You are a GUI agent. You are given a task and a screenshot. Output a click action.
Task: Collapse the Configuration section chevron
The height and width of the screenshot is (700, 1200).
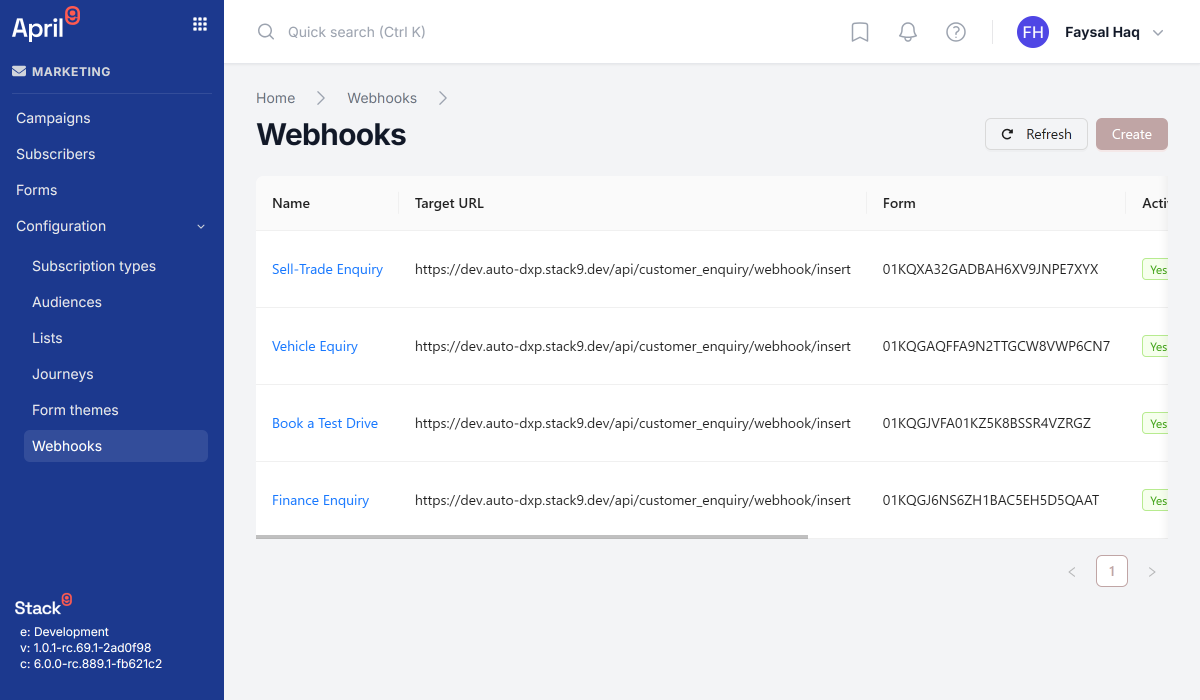tap(201, 227)
